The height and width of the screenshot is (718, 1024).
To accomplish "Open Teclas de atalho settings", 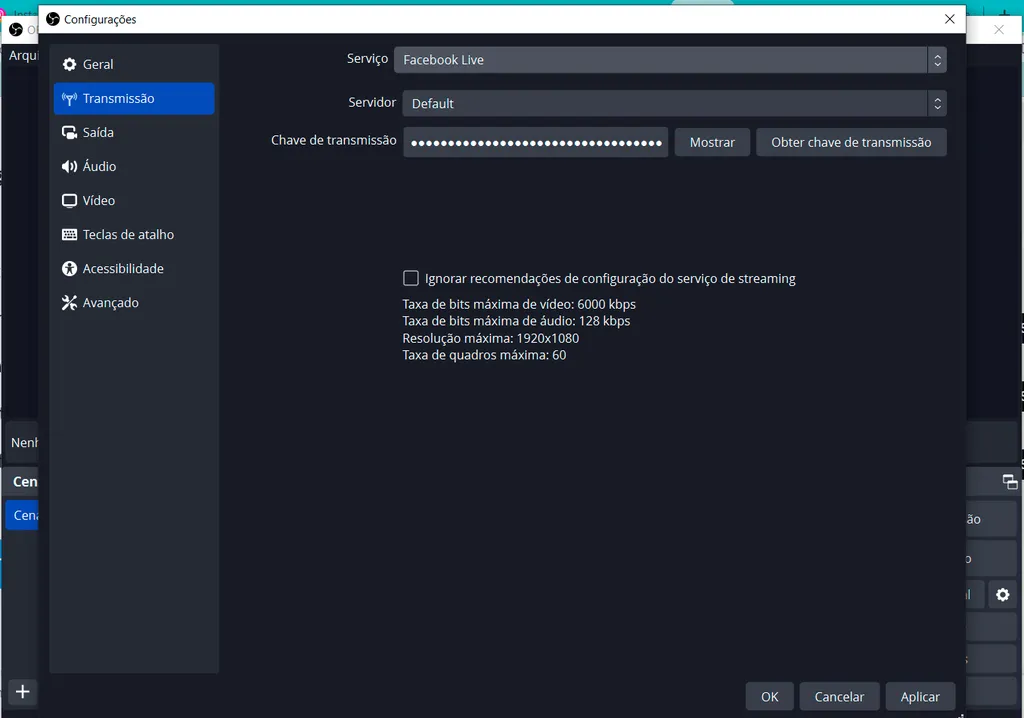I will pos(134,235).
